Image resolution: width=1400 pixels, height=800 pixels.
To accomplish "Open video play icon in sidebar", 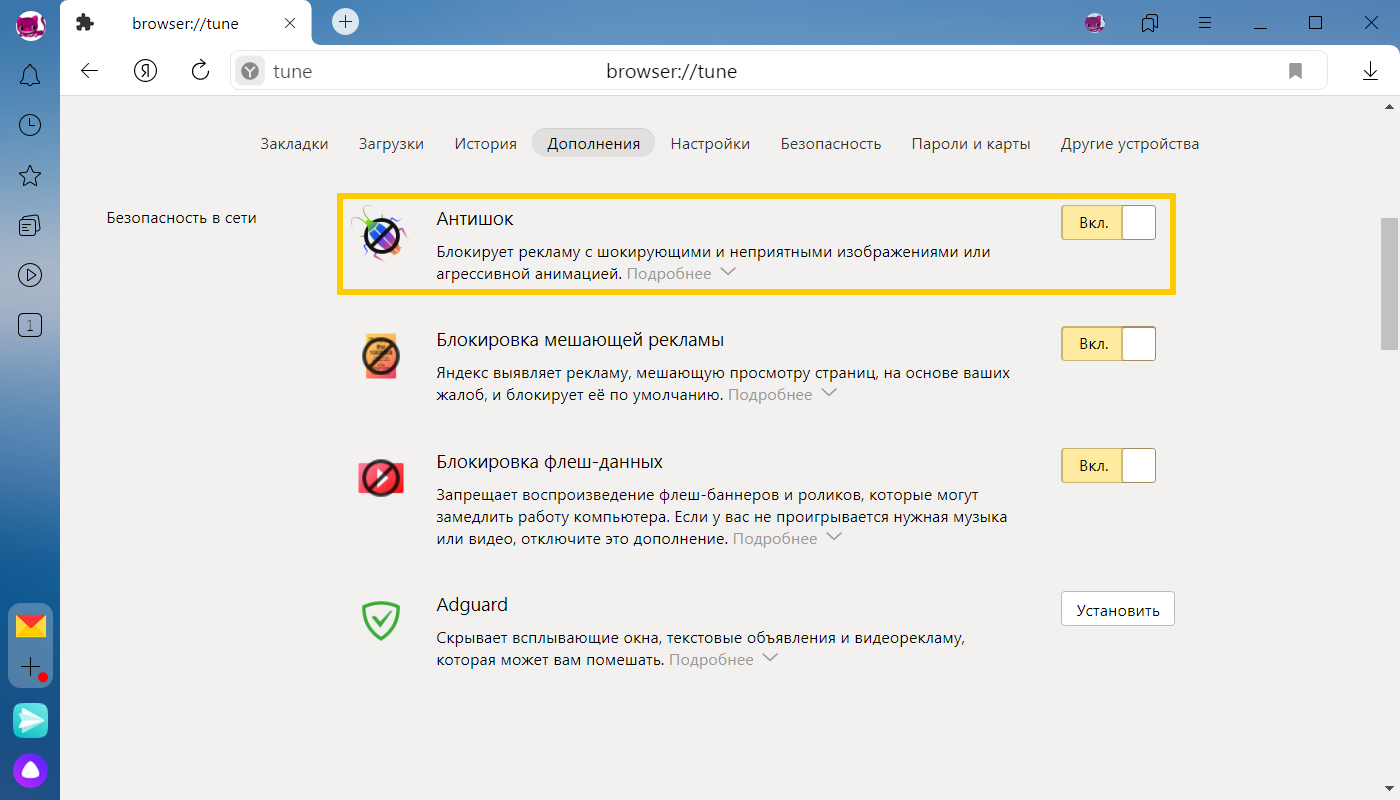I will click(x=30, y=274).
